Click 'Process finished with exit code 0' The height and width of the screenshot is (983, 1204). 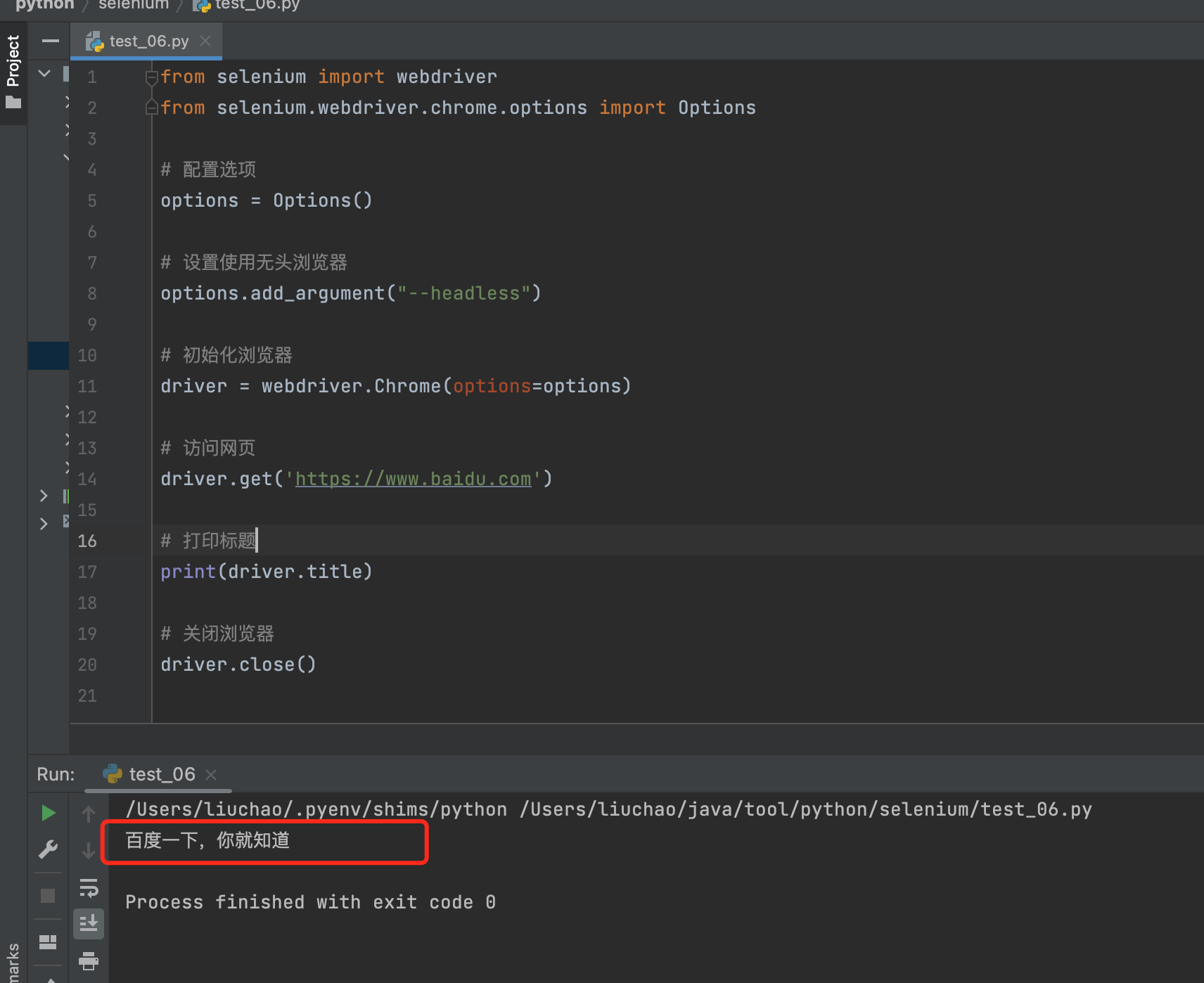[310, 902]
